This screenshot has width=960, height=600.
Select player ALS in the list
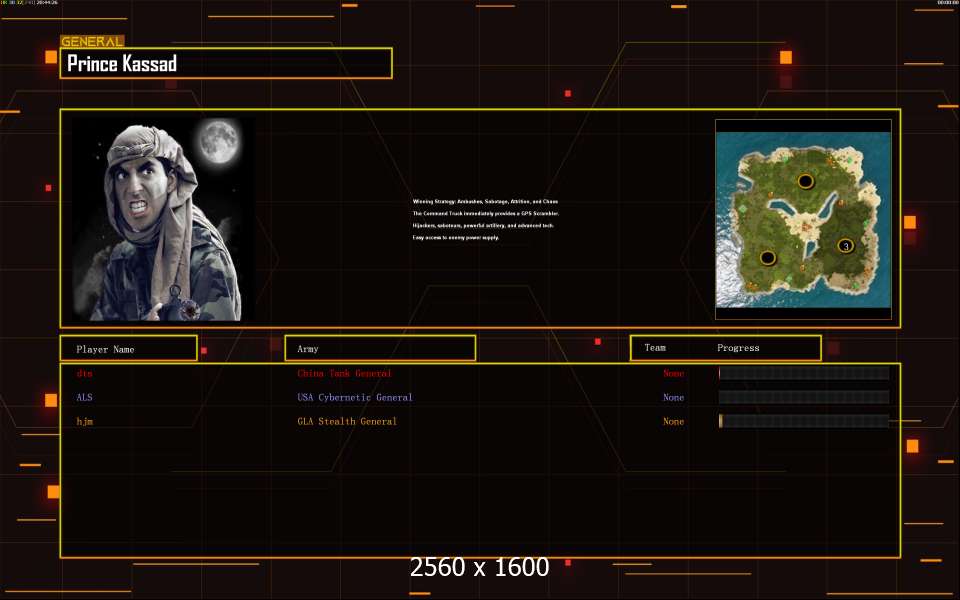click(x=84, y=397)
